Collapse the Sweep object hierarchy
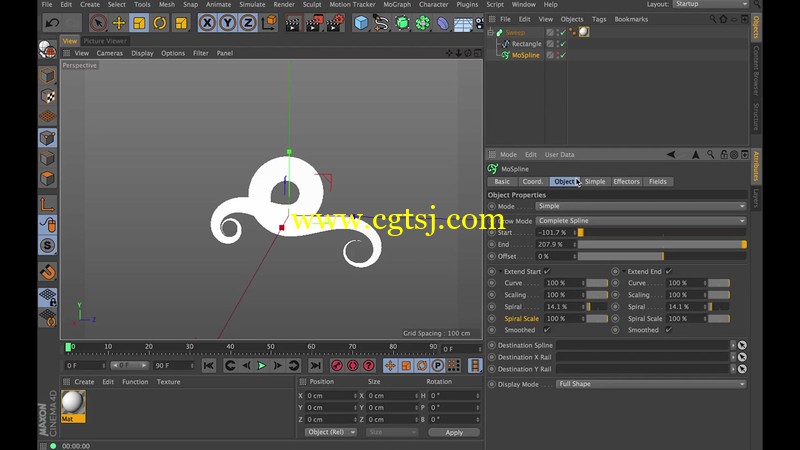Image resolution: width=800 pixels, height=450 pixels. pos(490,32)
